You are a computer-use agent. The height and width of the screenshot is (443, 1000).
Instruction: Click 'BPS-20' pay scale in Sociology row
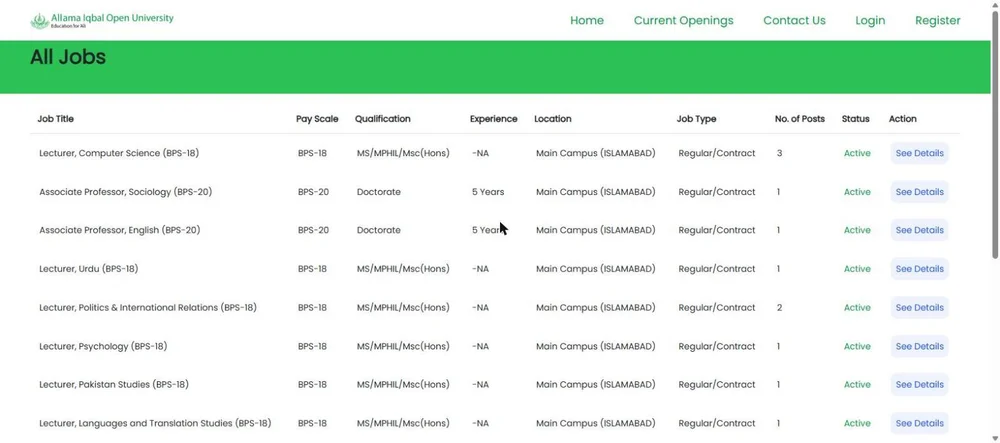point(313,192)
